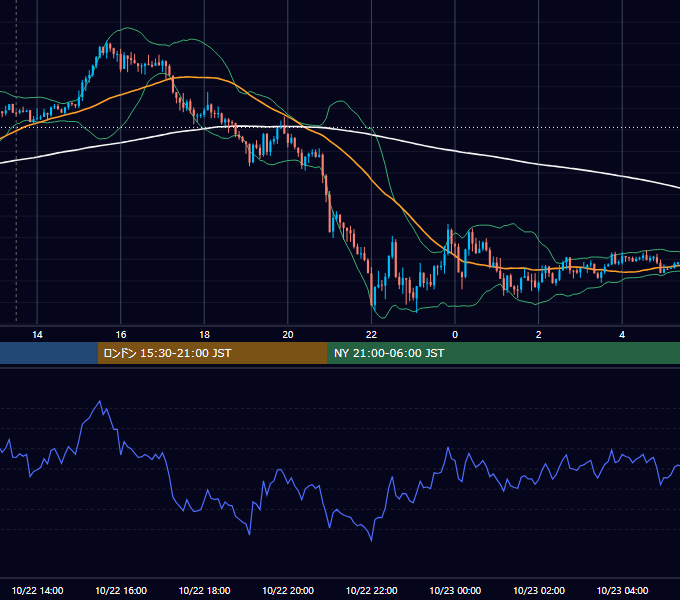Select the blue session bar before London
The image size is (680, 600).
[x=49, y=353]
